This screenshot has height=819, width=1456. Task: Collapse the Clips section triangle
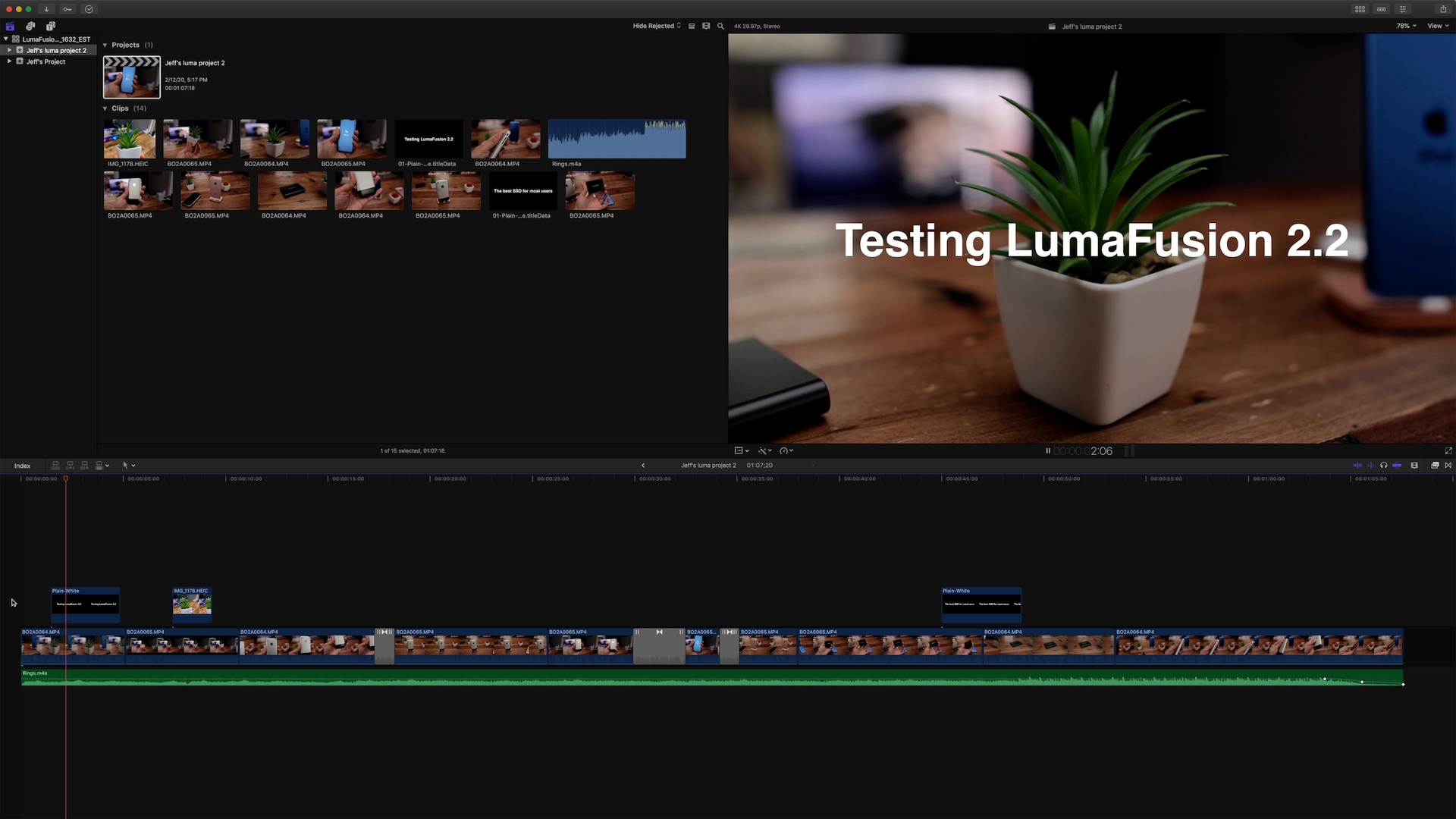[105, 108]
